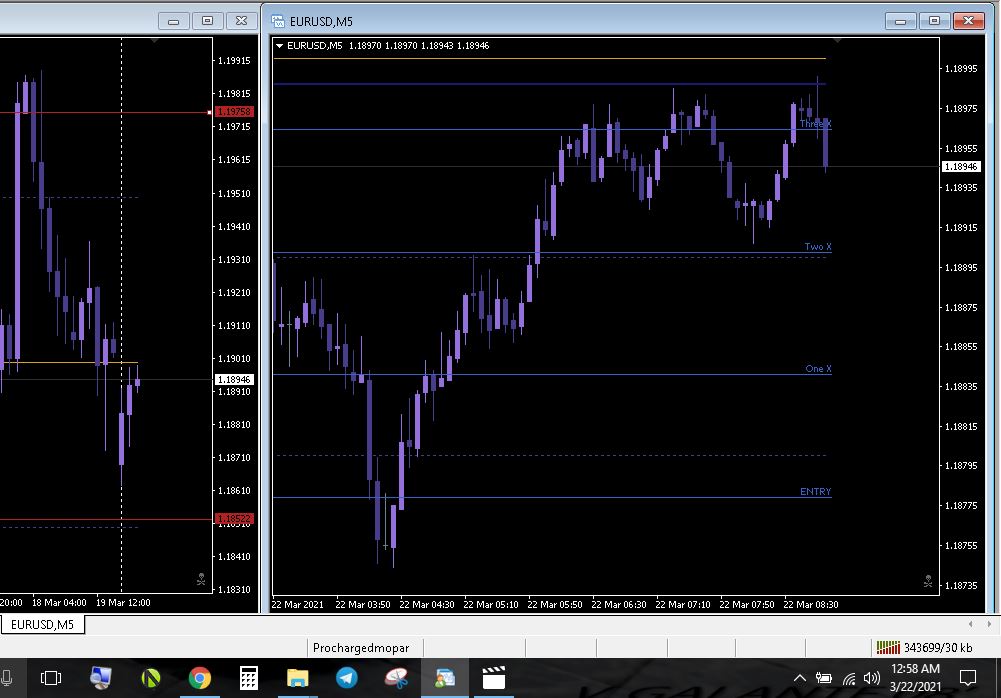
Task: Click the clapperboard video app taskbar icon
Action: tap(494, 679)
